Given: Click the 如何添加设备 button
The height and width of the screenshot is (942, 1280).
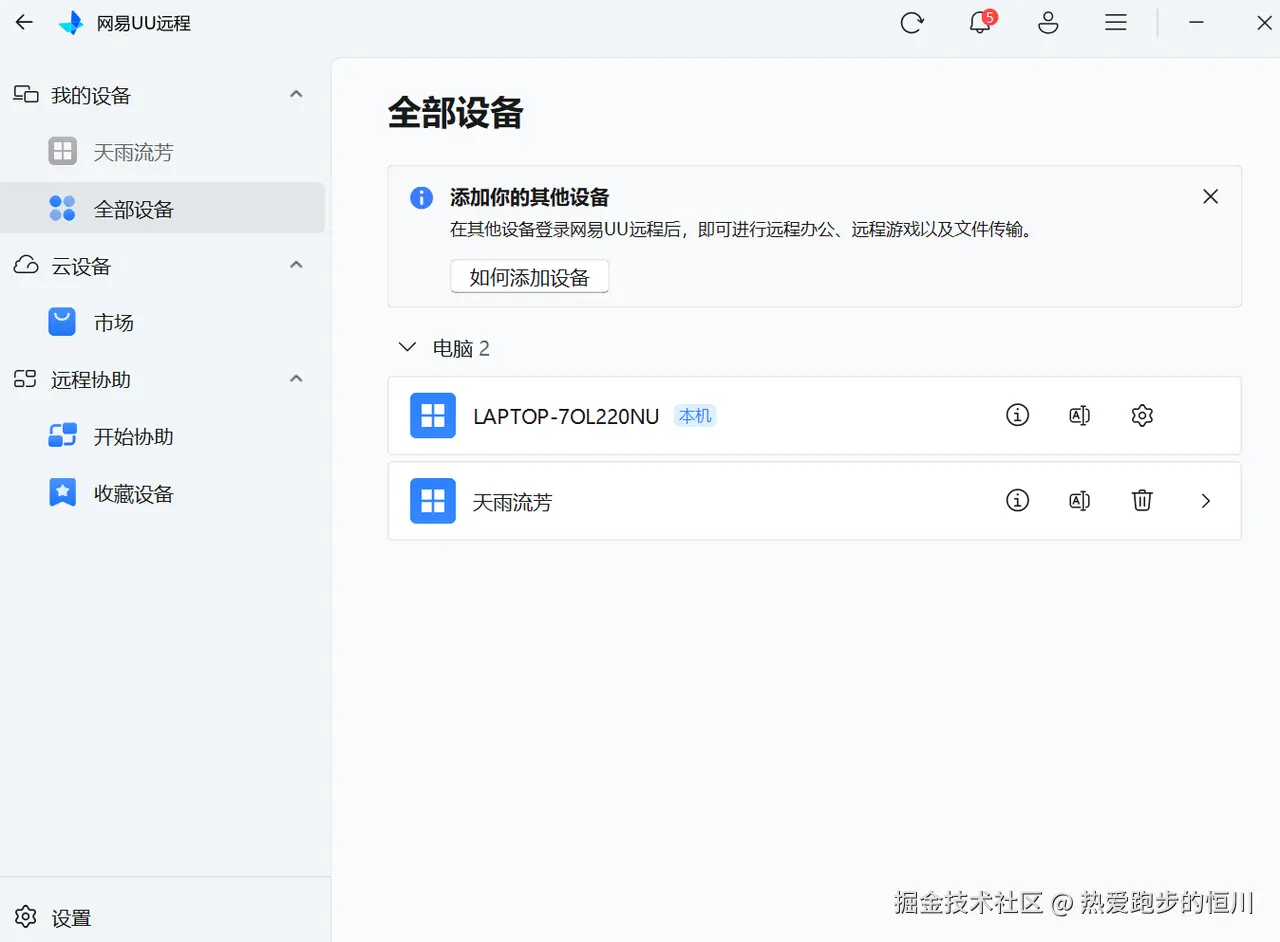Looking at the screenshot, I should 529,276.
